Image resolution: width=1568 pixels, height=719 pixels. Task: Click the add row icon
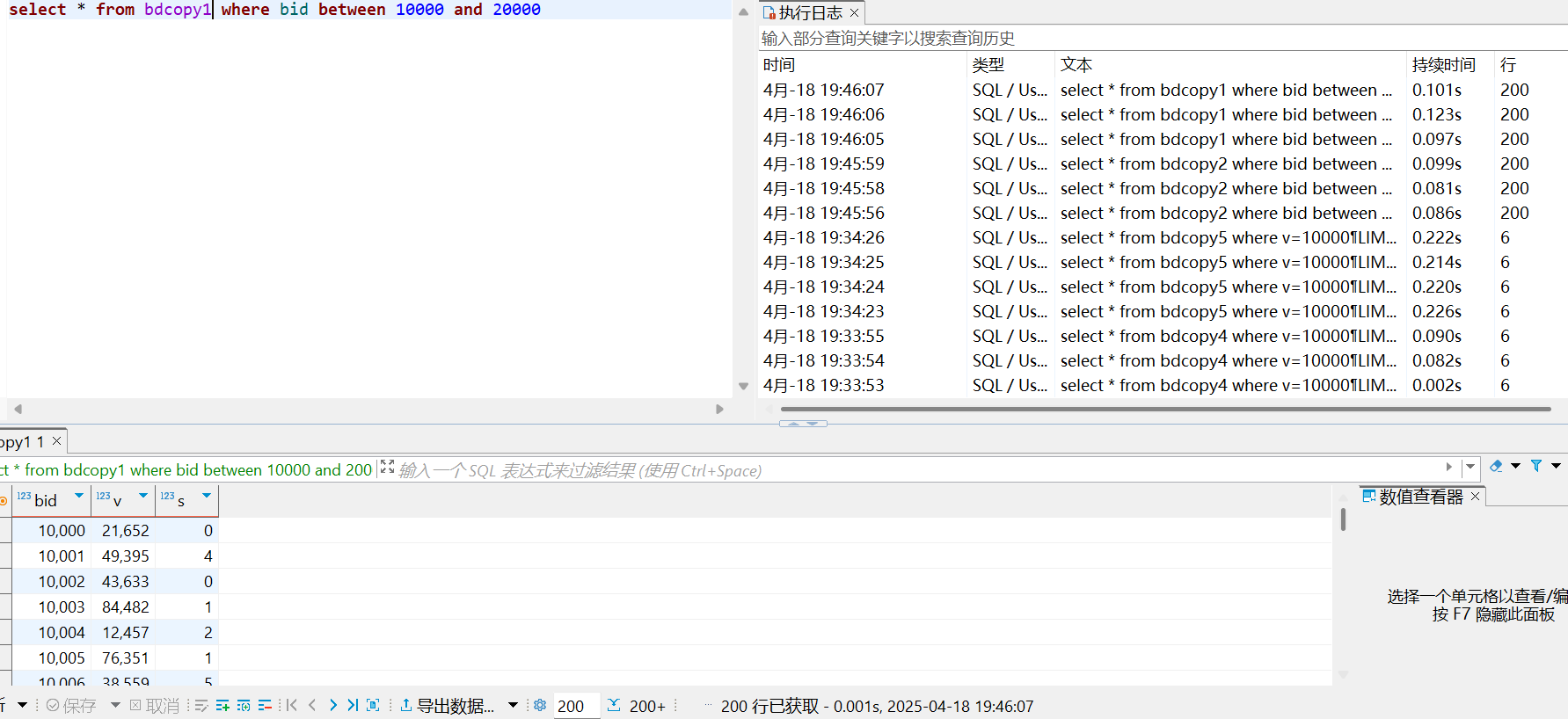222,705
